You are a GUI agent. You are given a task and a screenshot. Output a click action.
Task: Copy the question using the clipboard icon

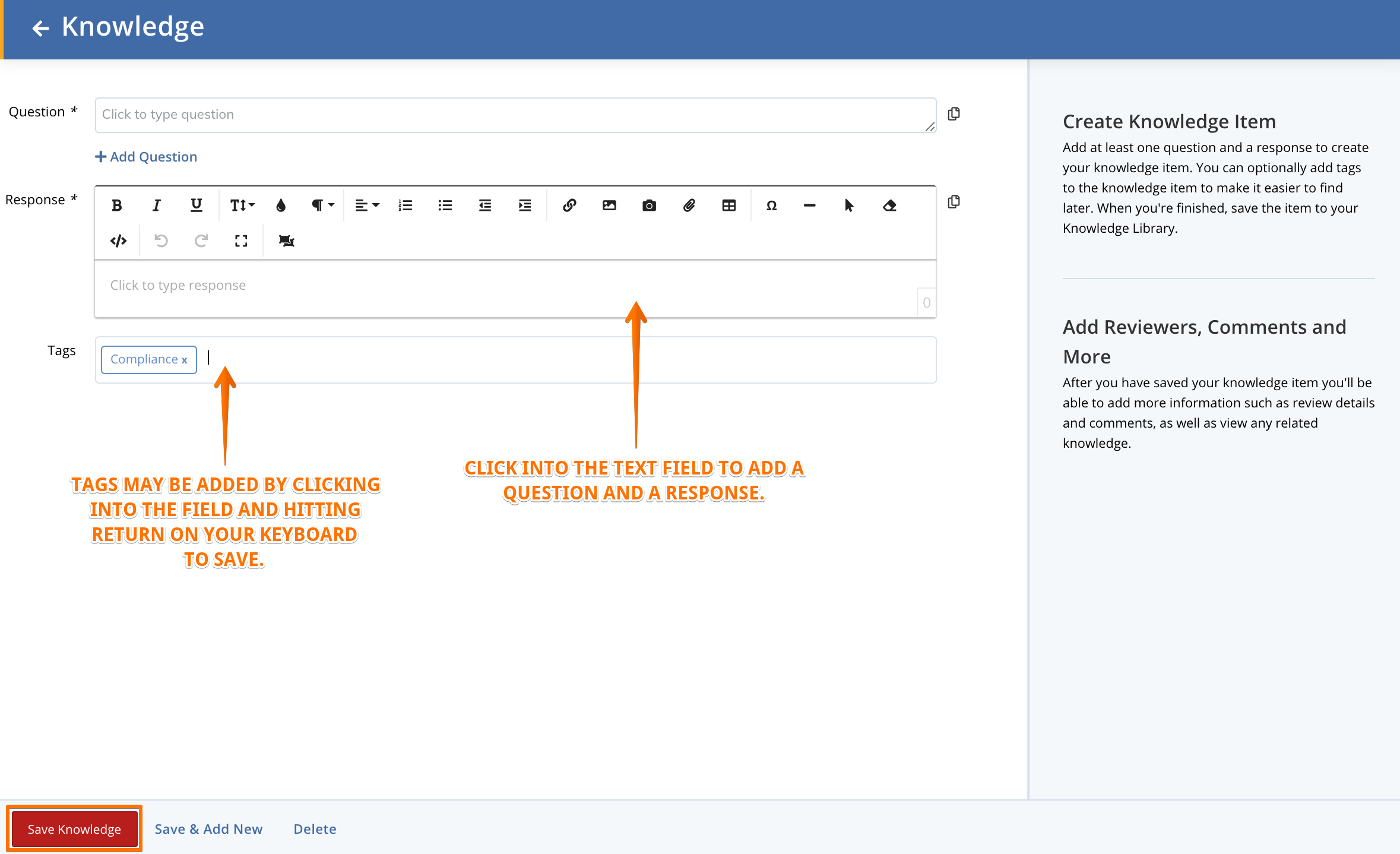(x=954, y=113)
